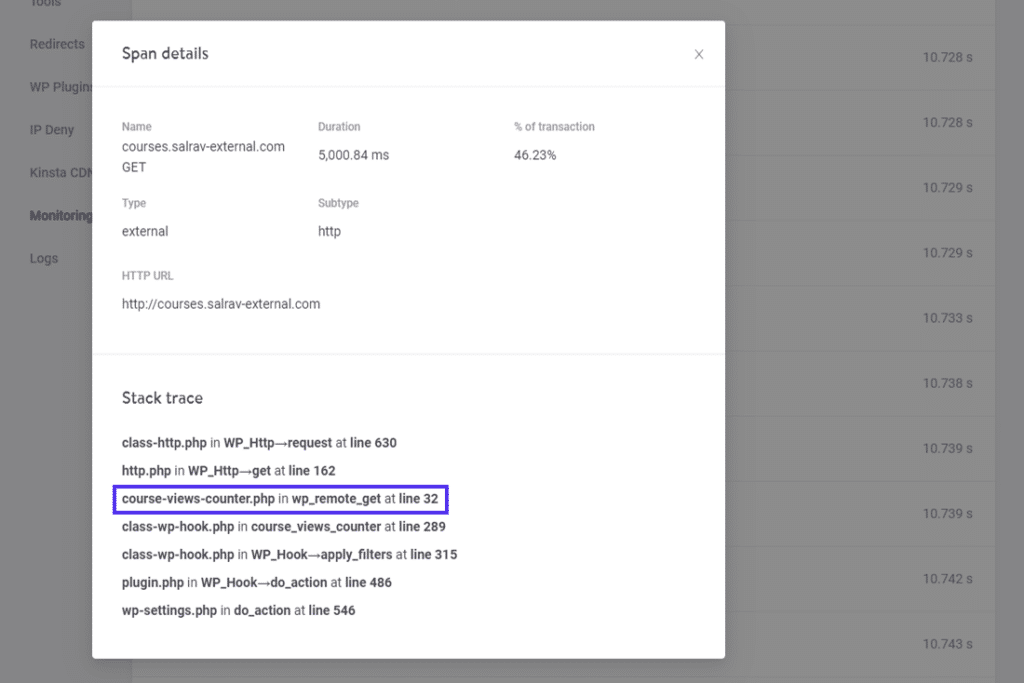Go to WP Plugins section
The height and width of the screenshot is (683, 1024).
(x=60, y=87)
